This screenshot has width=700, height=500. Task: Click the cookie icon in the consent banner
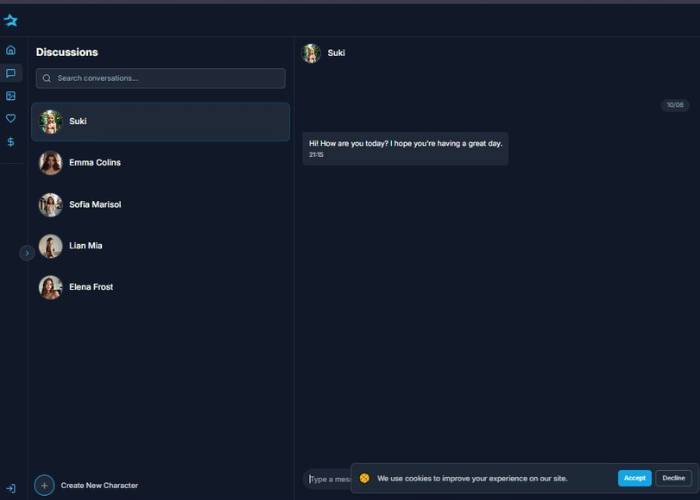pyautogui.click(x=365, y=478)
